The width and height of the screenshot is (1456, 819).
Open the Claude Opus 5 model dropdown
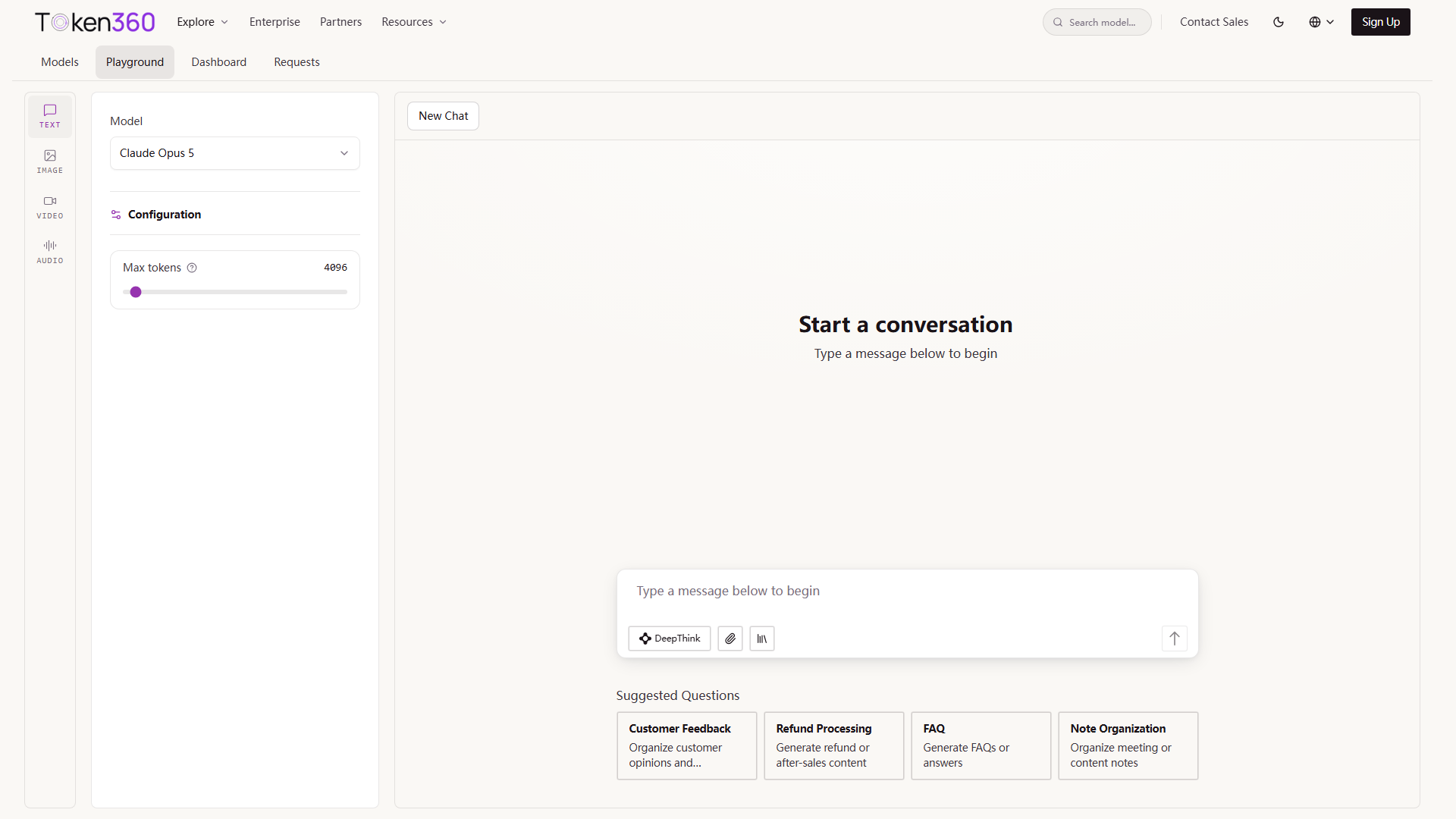(235, 153)
